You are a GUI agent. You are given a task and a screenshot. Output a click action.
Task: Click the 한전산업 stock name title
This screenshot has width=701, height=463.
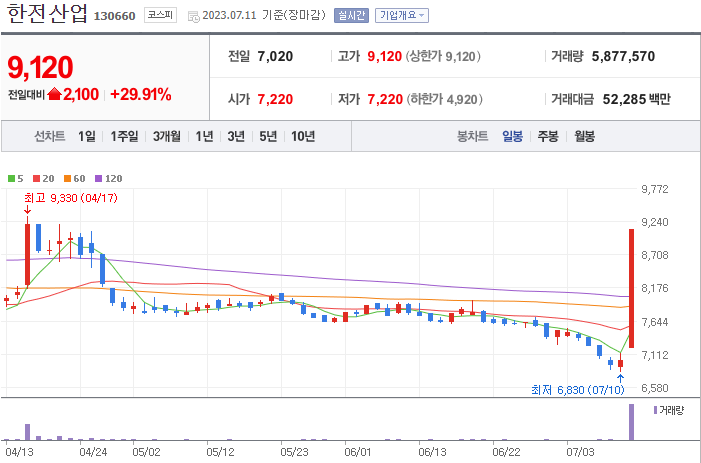(x=46, y=15)
